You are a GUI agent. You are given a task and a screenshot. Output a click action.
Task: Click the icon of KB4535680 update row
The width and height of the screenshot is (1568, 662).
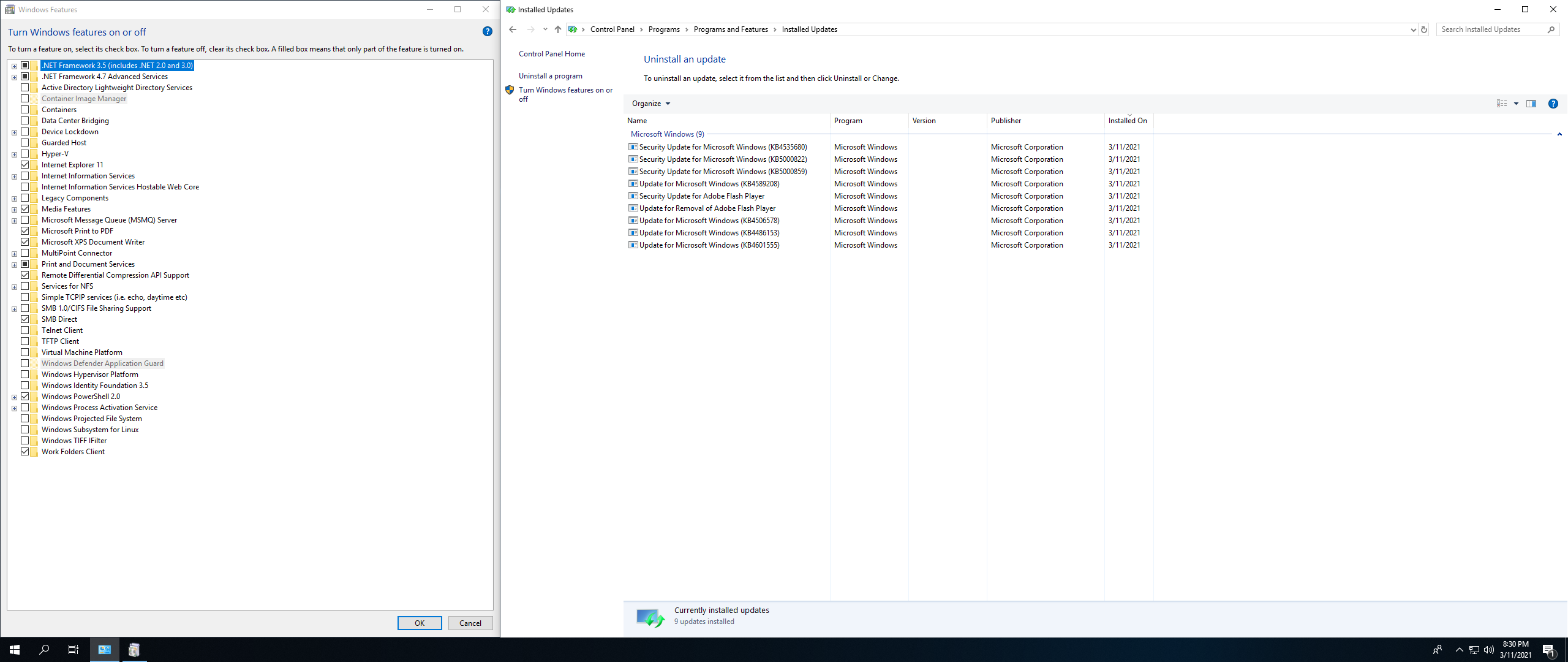pyautogui.click(x=633, y=147)
